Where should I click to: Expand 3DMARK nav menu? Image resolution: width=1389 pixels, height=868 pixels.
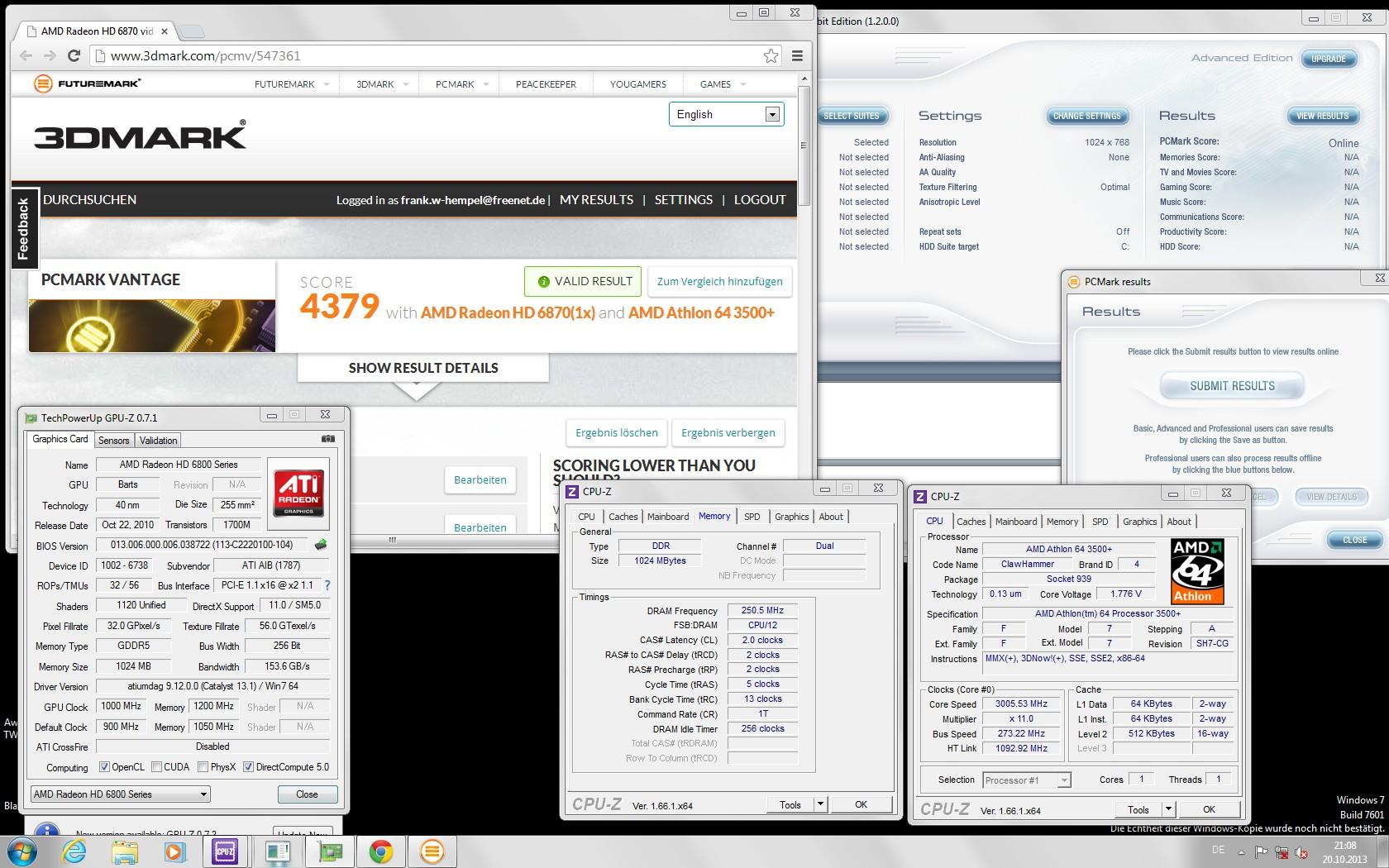[x=406, y=84]
